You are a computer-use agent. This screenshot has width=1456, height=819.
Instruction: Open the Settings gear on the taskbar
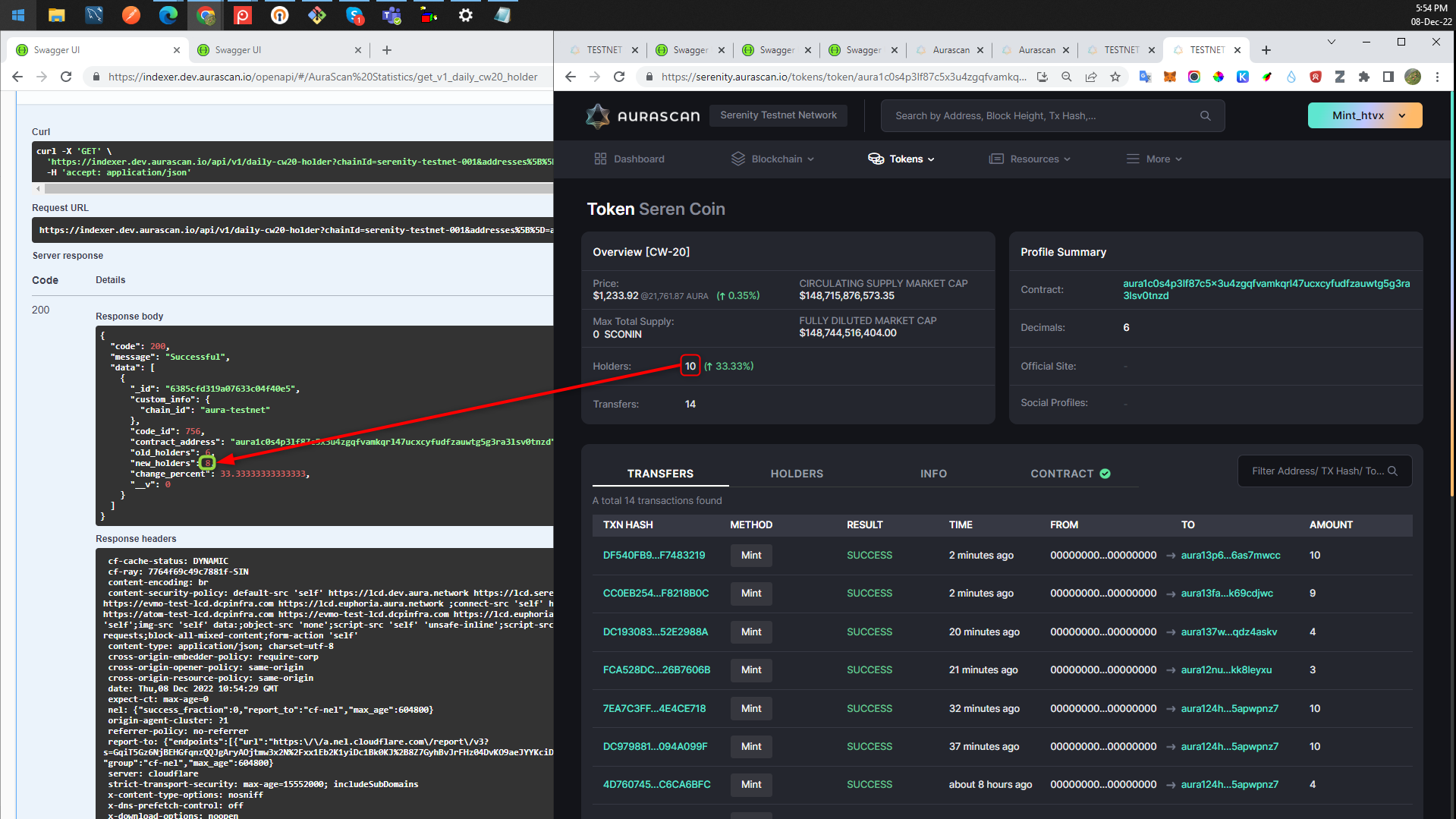coord(466,15)
